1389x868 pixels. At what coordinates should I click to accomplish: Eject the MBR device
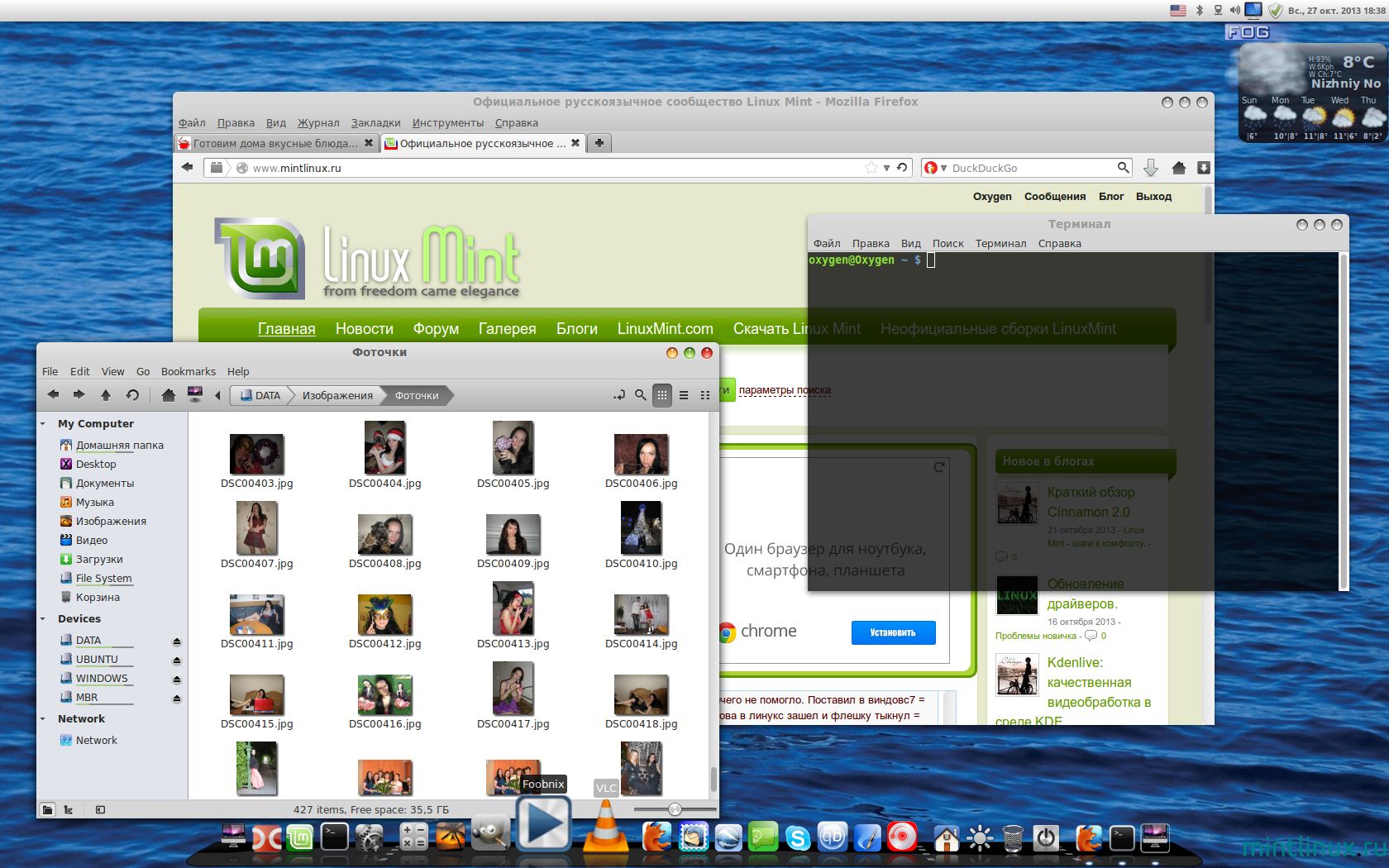176,699
